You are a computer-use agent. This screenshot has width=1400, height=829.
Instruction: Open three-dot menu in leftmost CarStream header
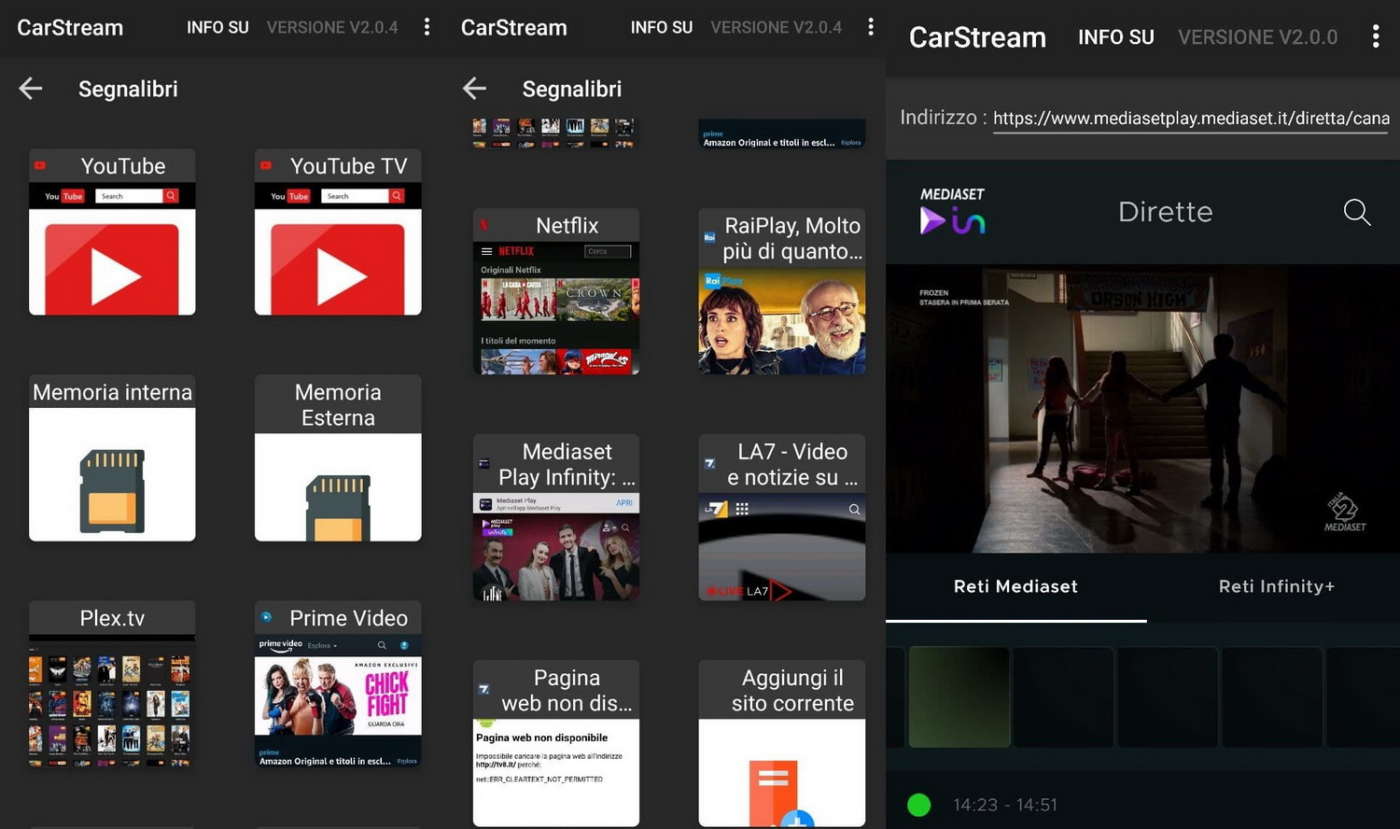tap(427, 27)
